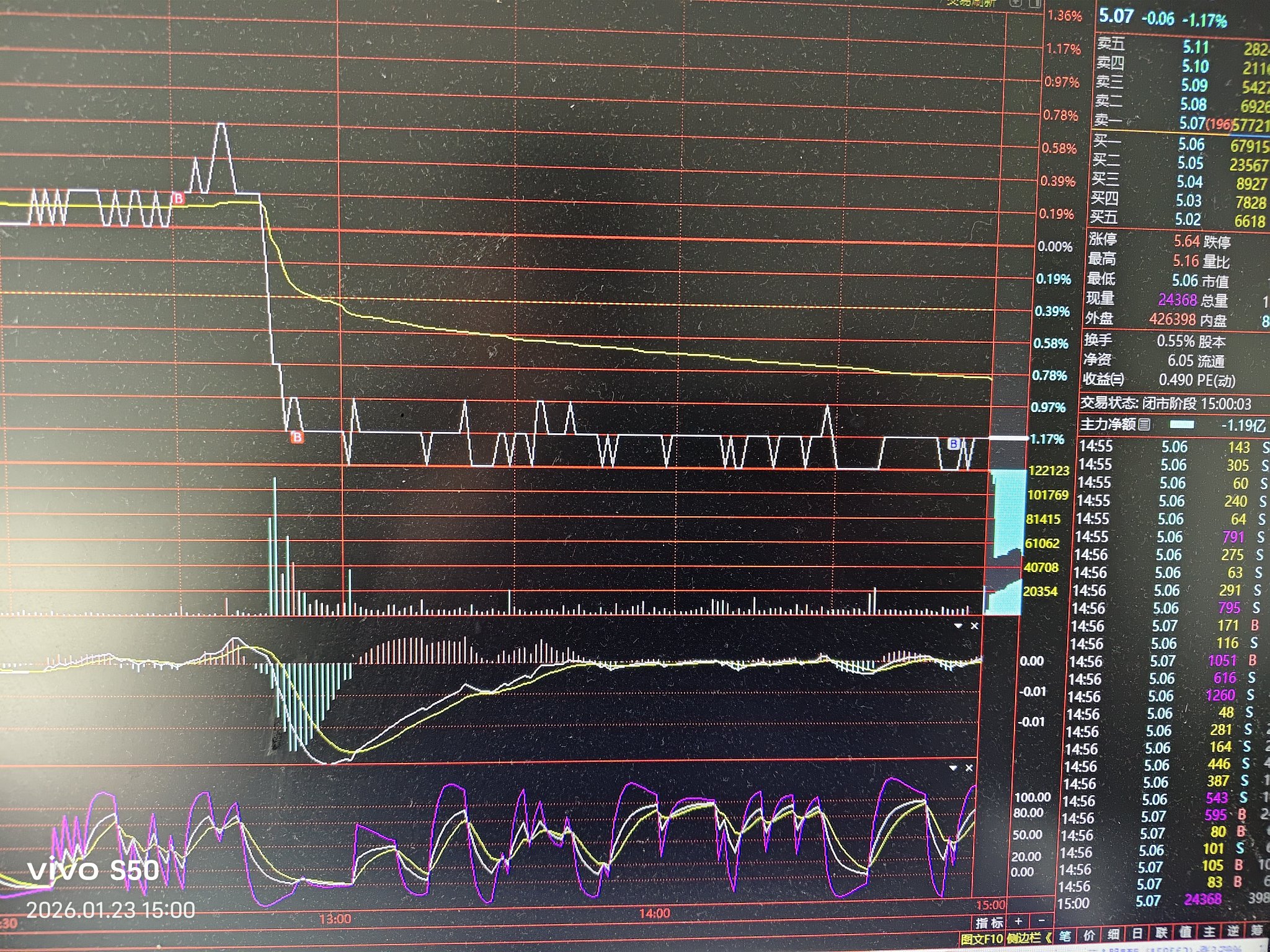Image resolution: width=1270 pixels, height=952 pixels.
Task: Click the red B marker near midday drop
Action: [x=298, y=438]
